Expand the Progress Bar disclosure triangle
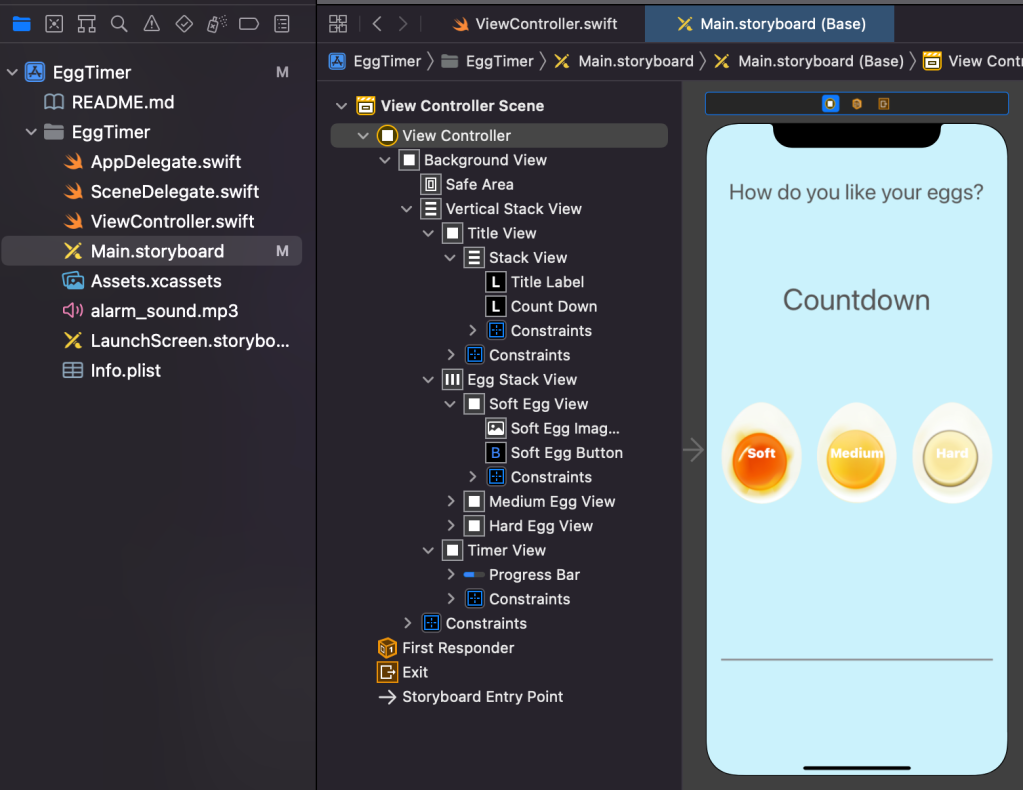 [x=451, y=575]
